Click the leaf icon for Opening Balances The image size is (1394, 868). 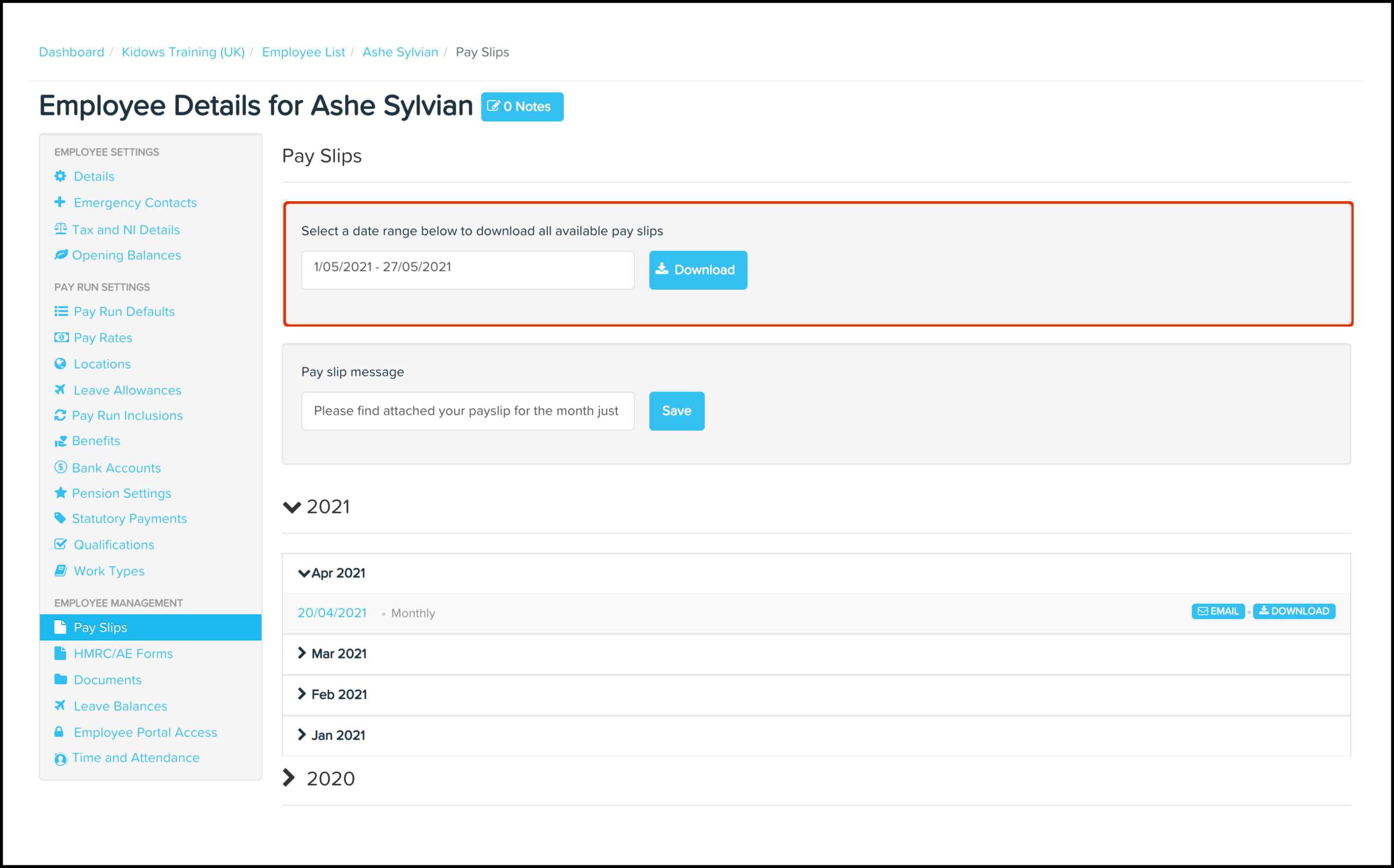point(60,255)
